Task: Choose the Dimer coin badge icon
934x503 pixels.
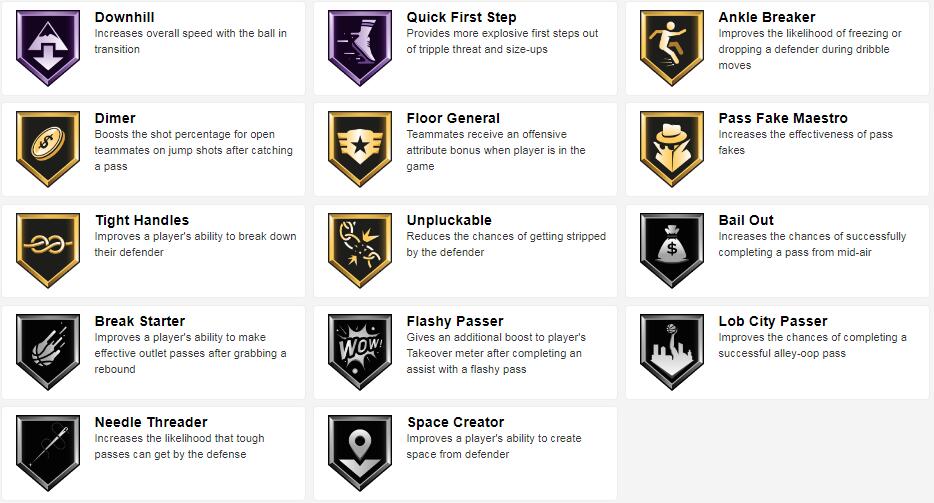Action: (48, 149)
